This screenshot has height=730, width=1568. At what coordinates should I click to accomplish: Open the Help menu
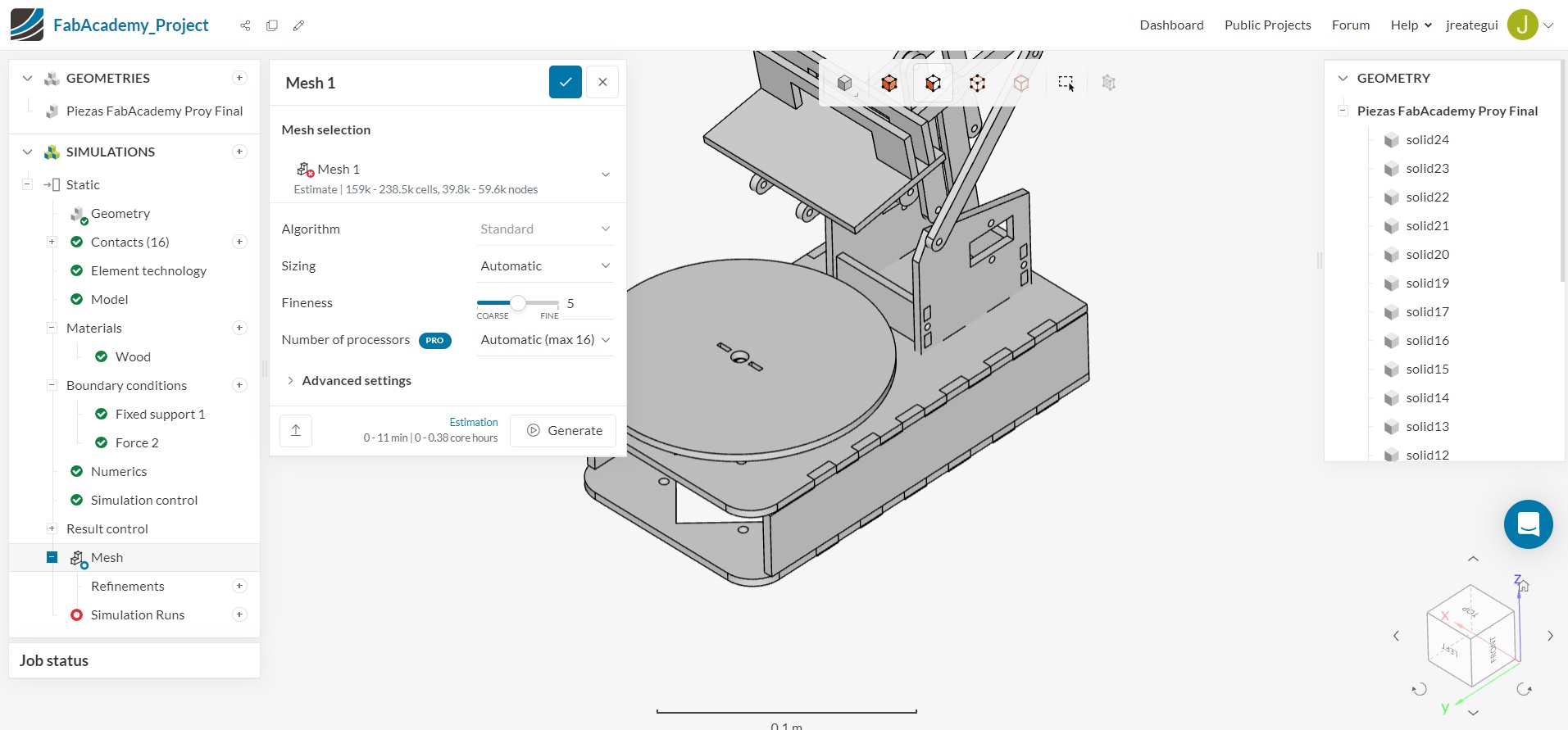pyautogui.click(x=1411, y=25)
